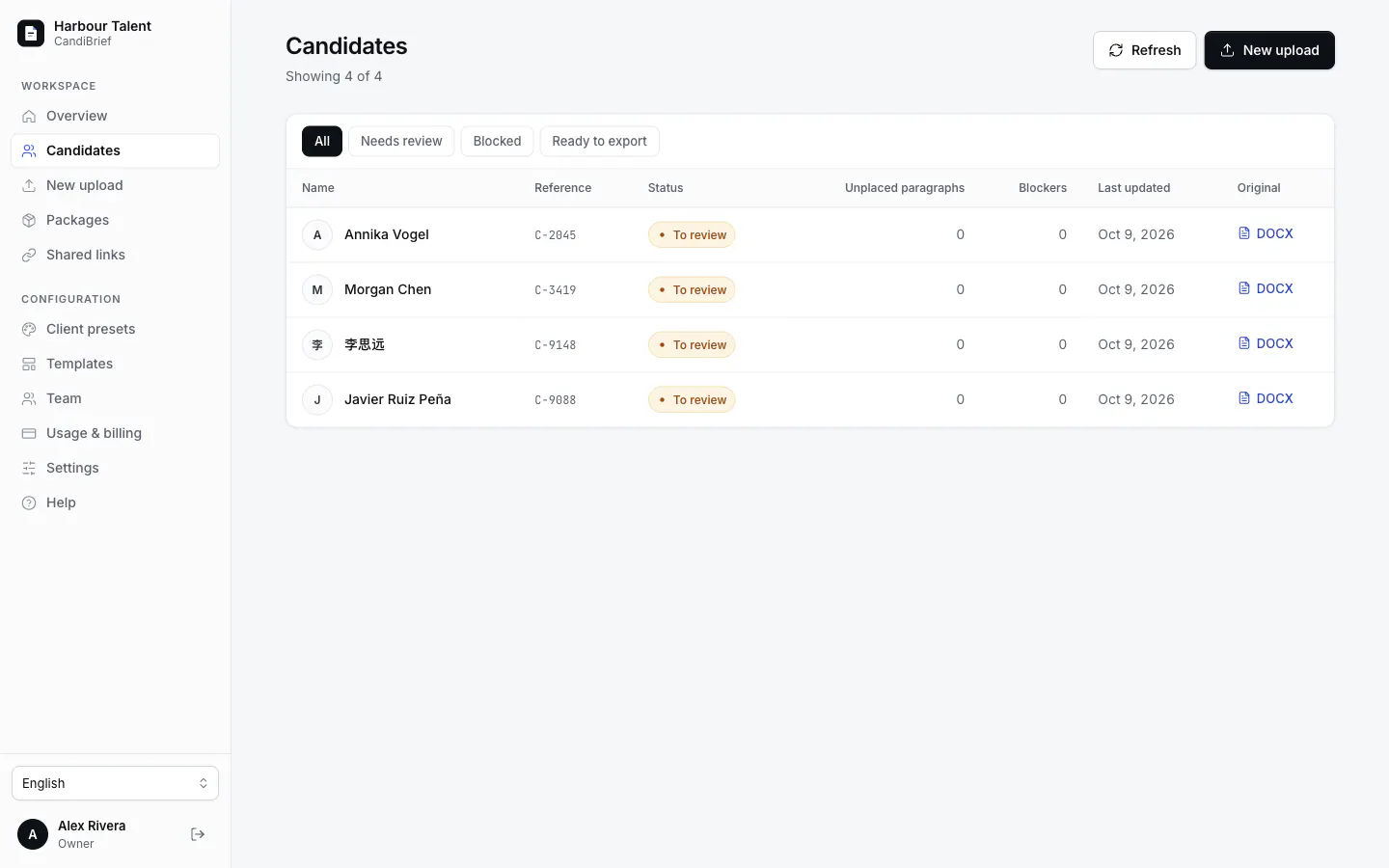The image size is (1389, 868).
Task: Click Annika Vogel's avatar circle
Action: point(317,234)
